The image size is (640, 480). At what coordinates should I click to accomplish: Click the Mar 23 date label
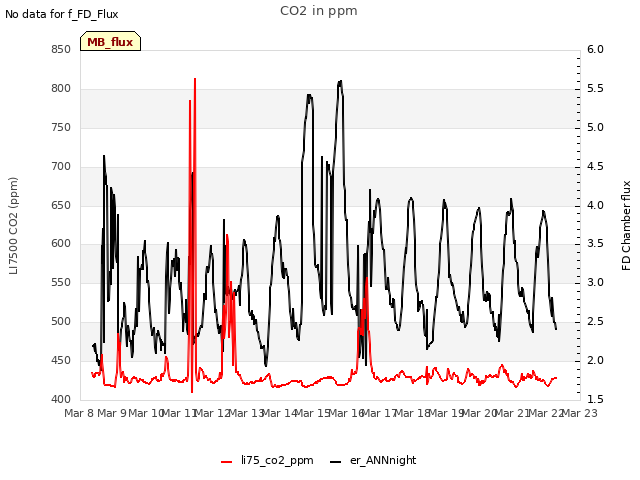[x=580, y=413]
